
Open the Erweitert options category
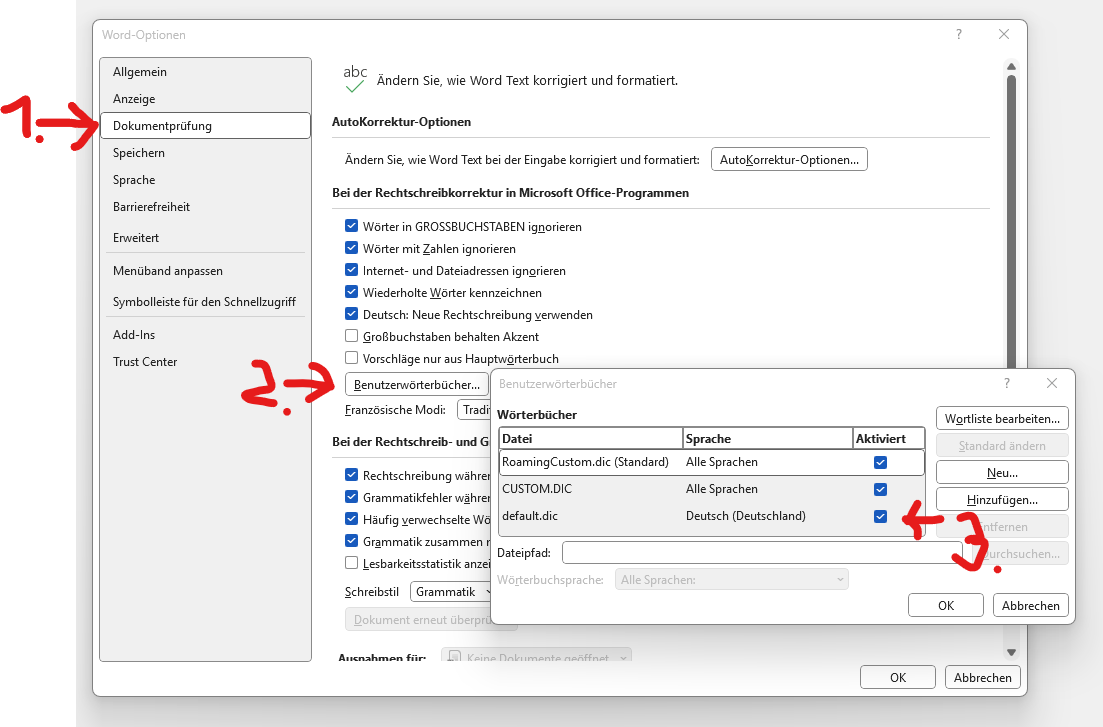tap(205, 238)
